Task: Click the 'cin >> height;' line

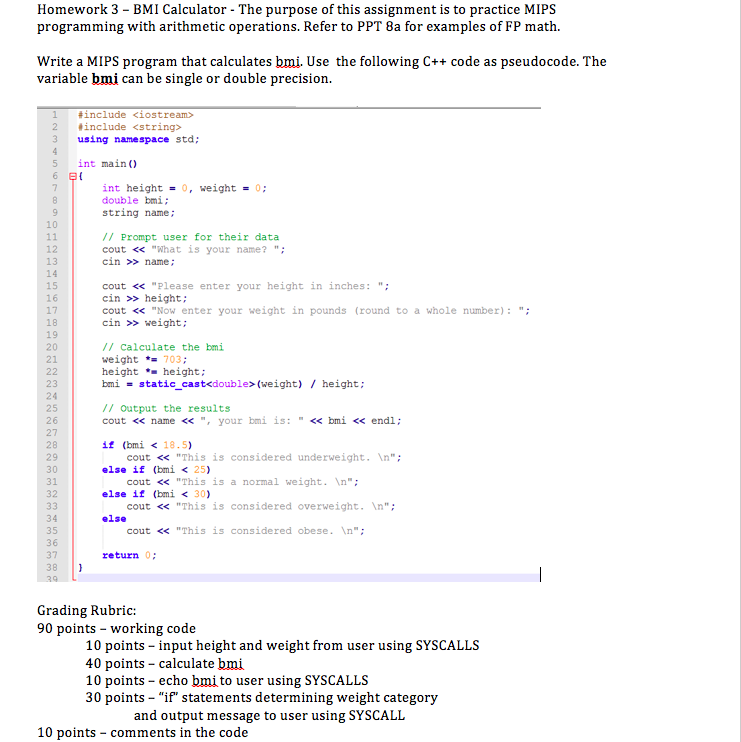Action: 145,299
